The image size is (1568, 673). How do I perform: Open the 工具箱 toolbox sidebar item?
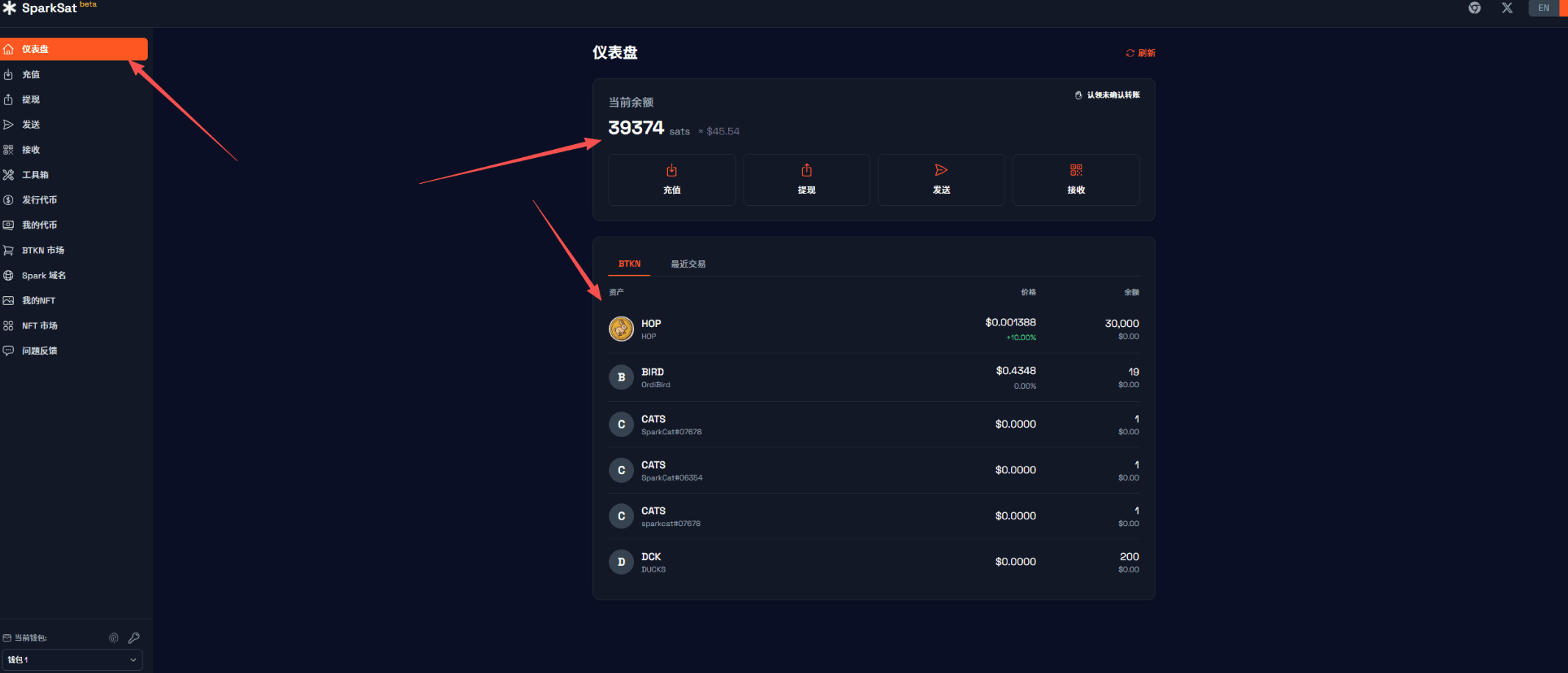(73, 175)
